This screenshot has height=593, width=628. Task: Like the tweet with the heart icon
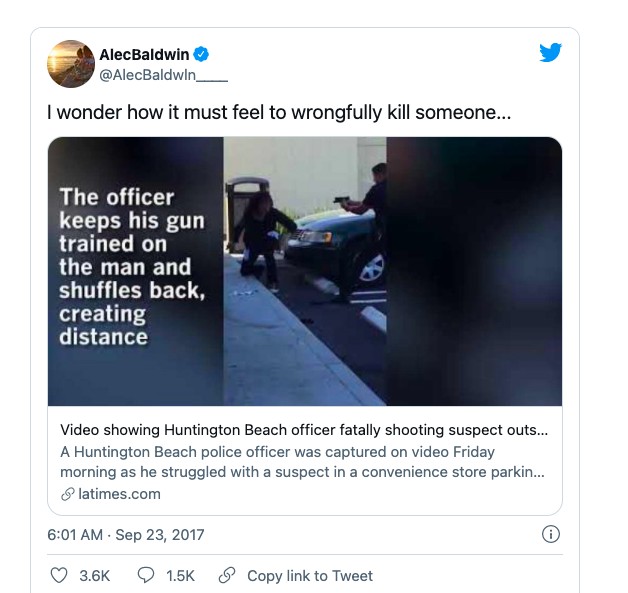[x=58, y=575]
